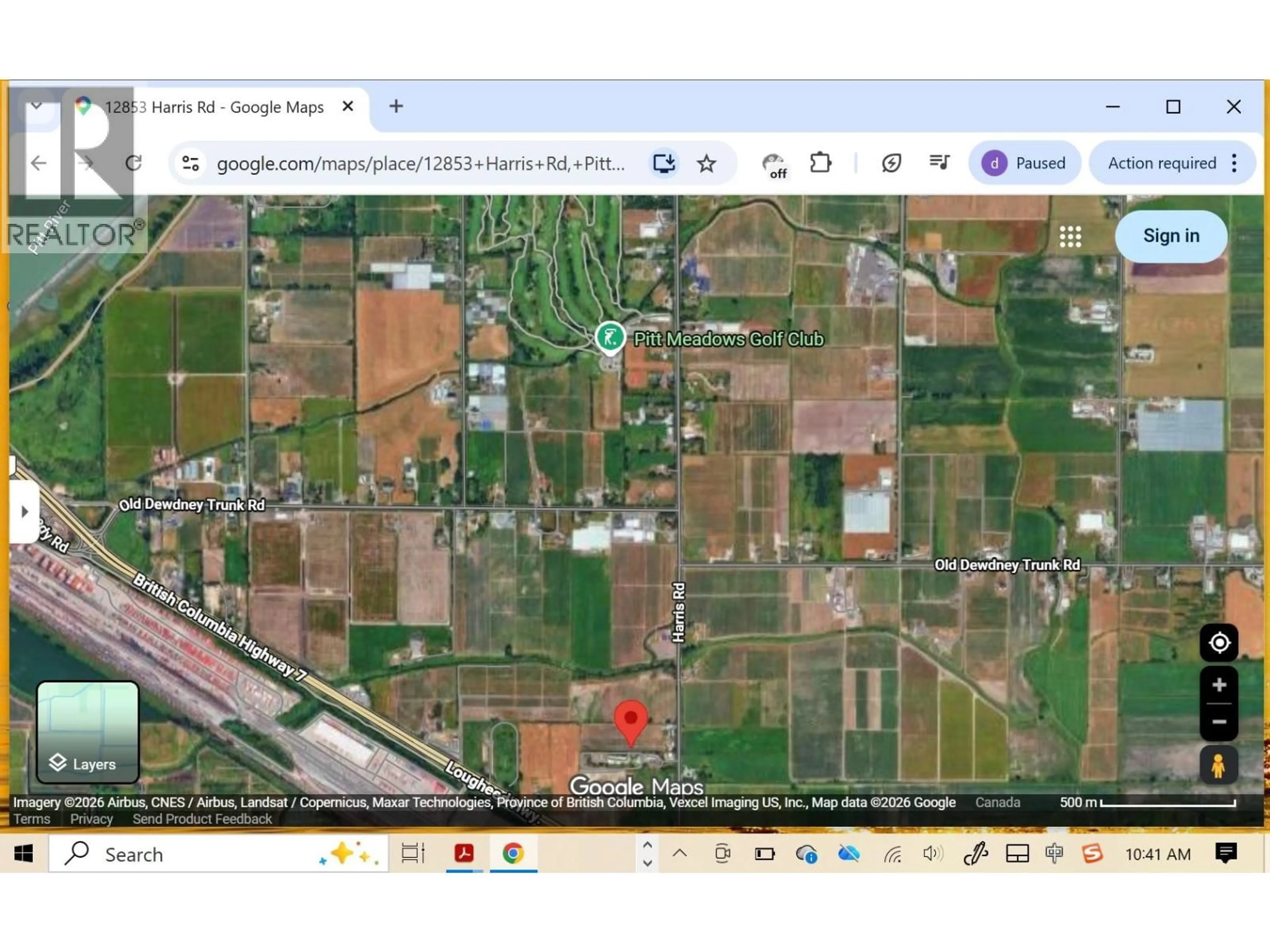Open the Send Product Feedback menu item
This screenshot has width=1270, height=952.
(x=202, y=819)
